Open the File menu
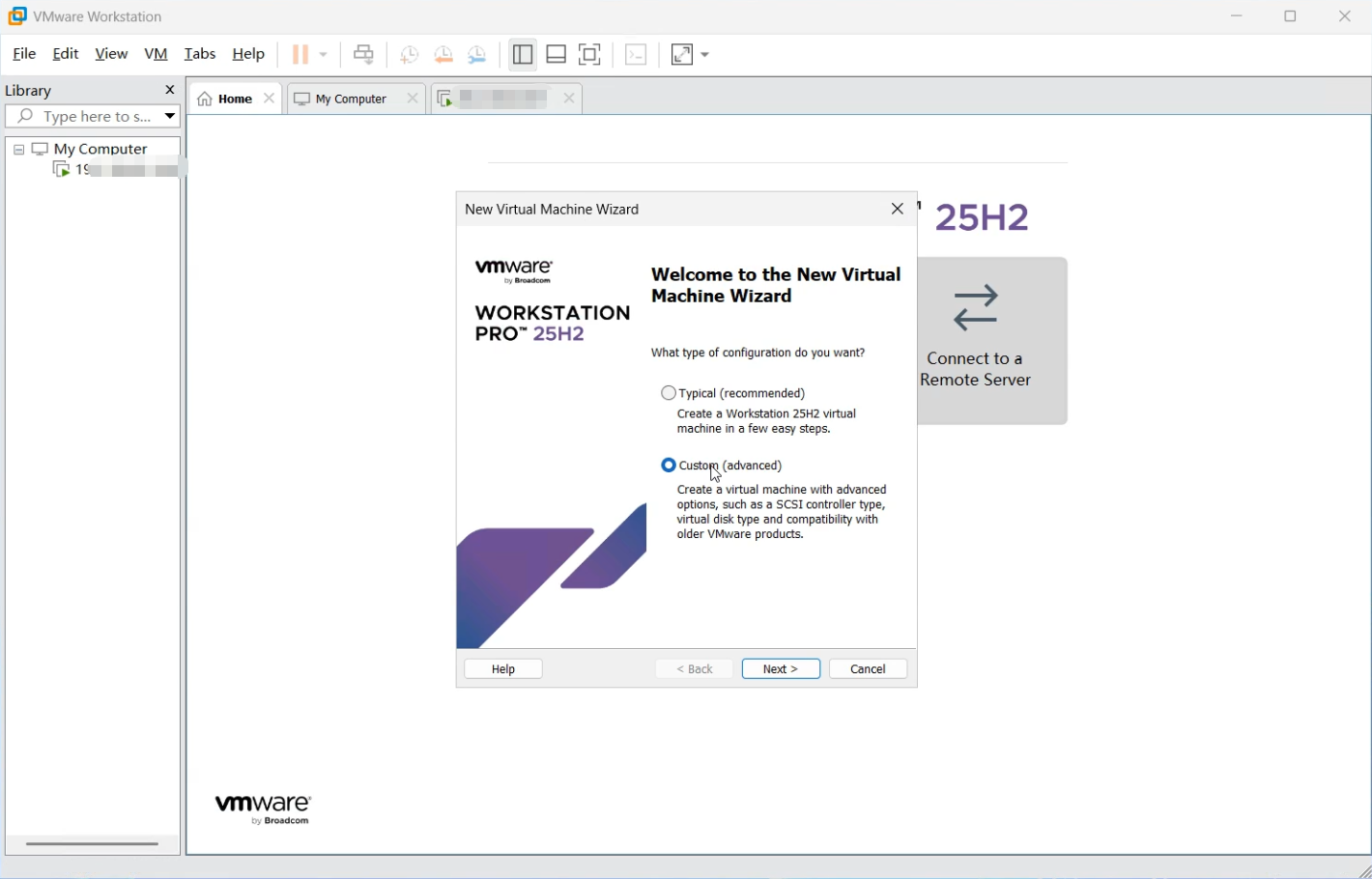 (x=24, y=54)
